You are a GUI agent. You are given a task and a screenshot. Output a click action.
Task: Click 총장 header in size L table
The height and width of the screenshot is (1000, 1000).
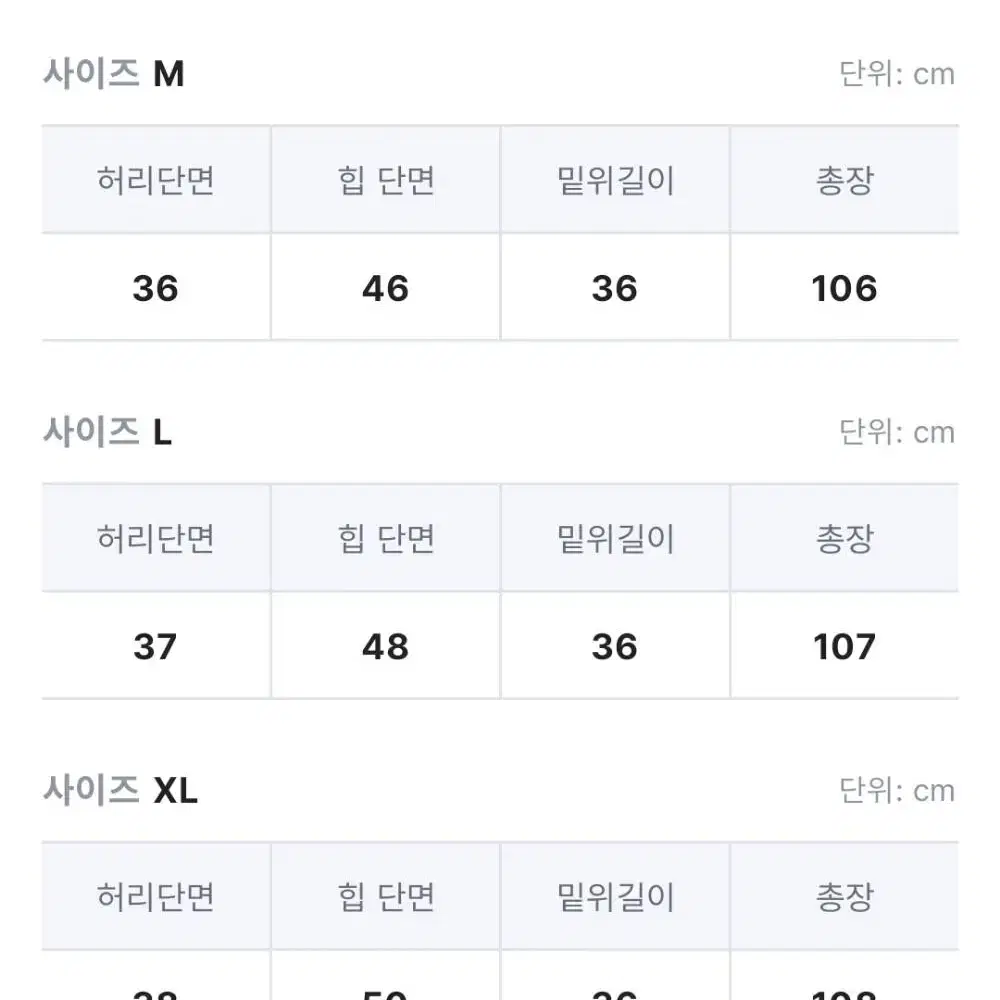click(845, 538)
